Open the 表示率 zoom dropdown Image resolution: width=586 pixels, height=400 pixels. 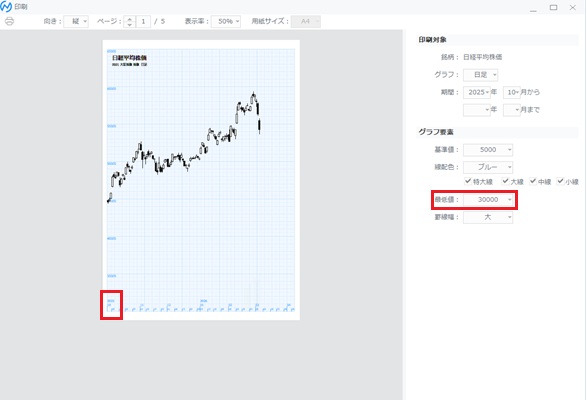click(x=226, y=21)
